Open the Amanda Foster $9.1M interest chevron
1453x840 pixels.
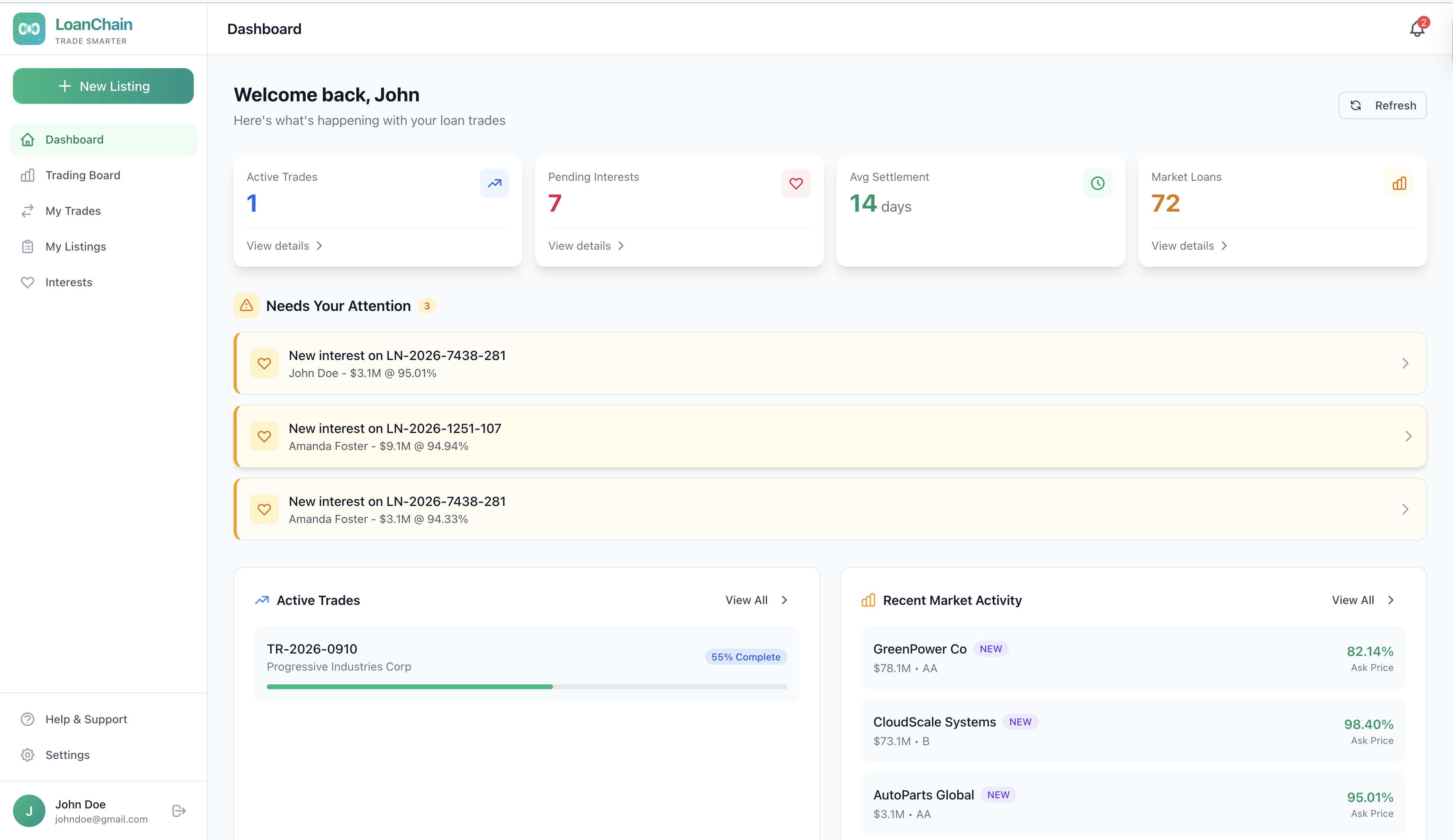(x=1408, y=437)
